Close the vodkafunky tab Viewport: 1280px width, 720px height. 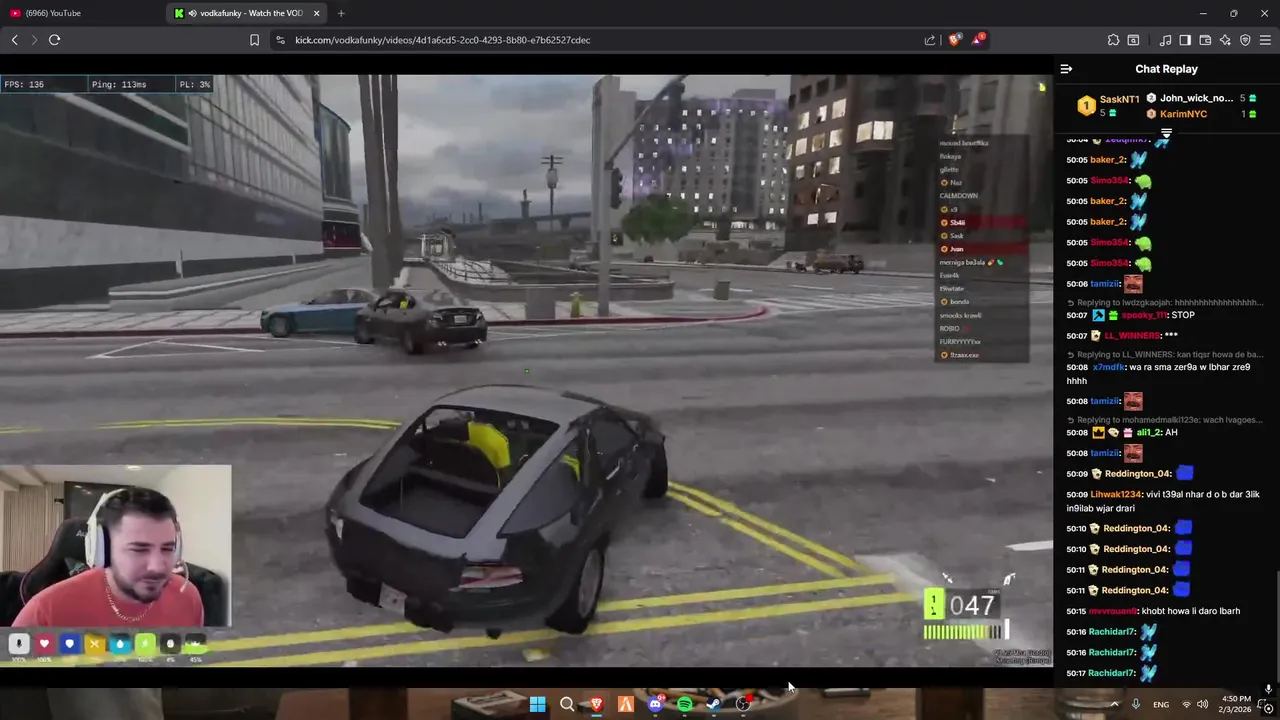pos(317,13)
